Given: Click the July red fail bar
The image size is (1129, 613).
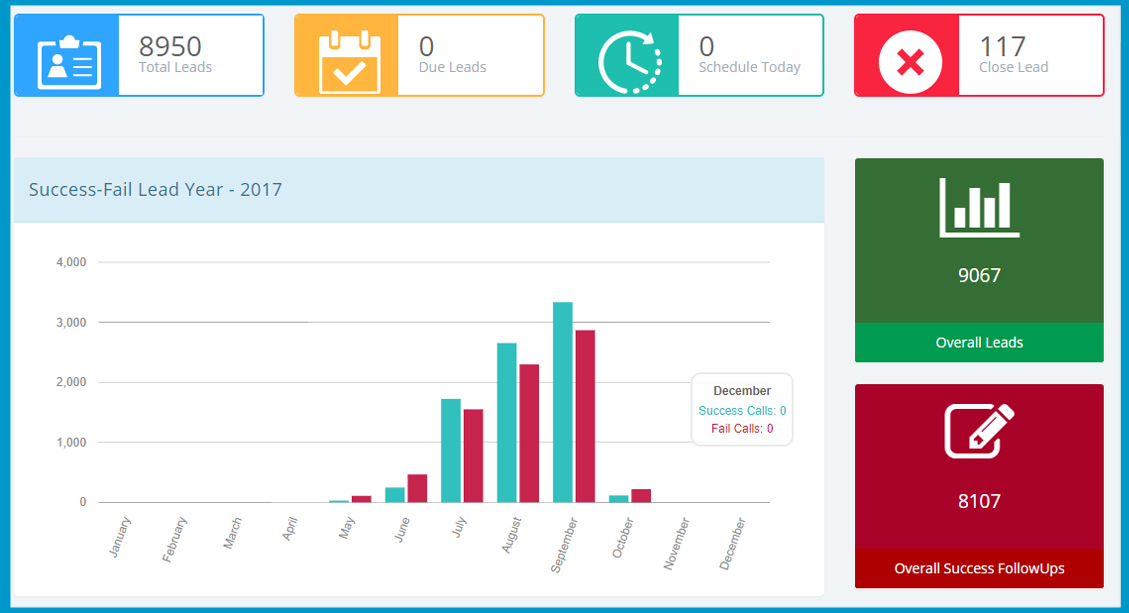Looking at the screenshot, I should (473, 456).
